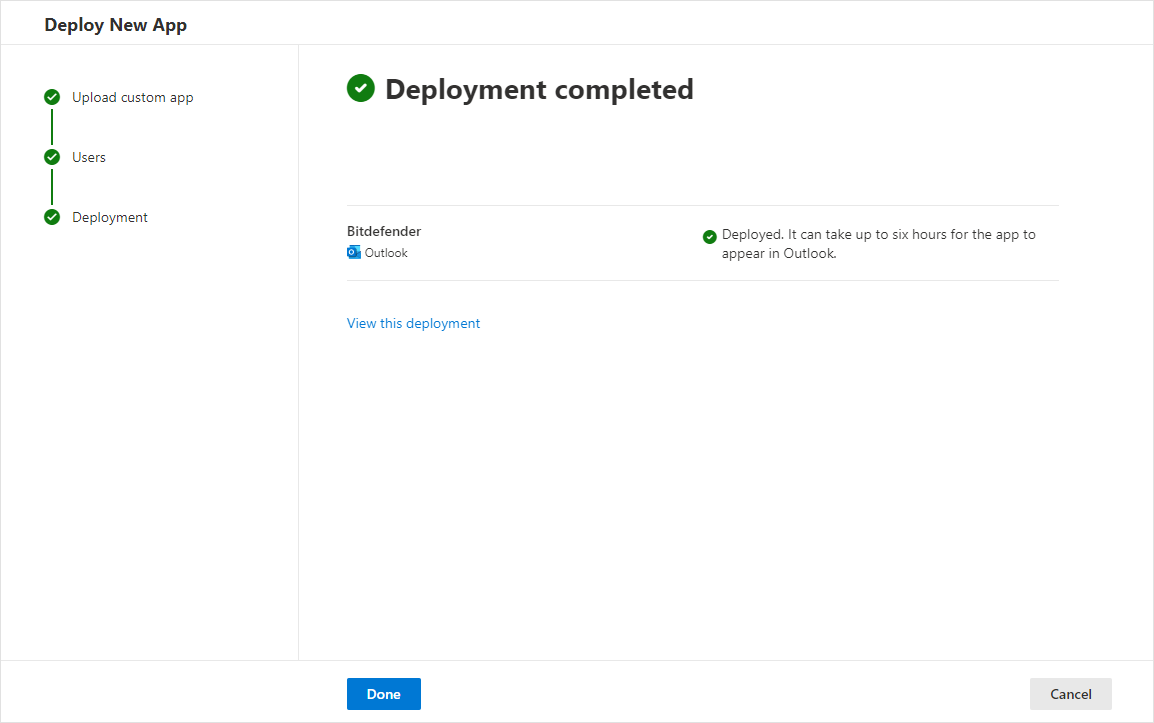Click the green Deployment completed check icon
The height and width of the screenshot is (723, 1154).
click(x=361, y=88)
